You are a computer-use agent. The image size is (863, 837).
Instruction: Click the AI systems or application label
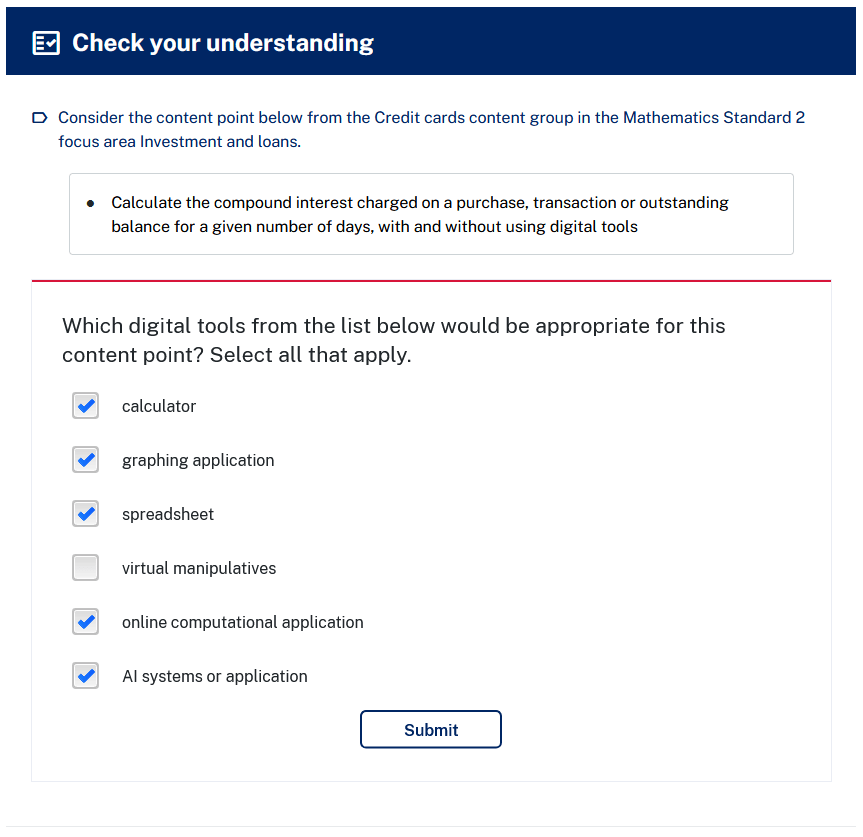pyautogui.click(x=215, y=676)
